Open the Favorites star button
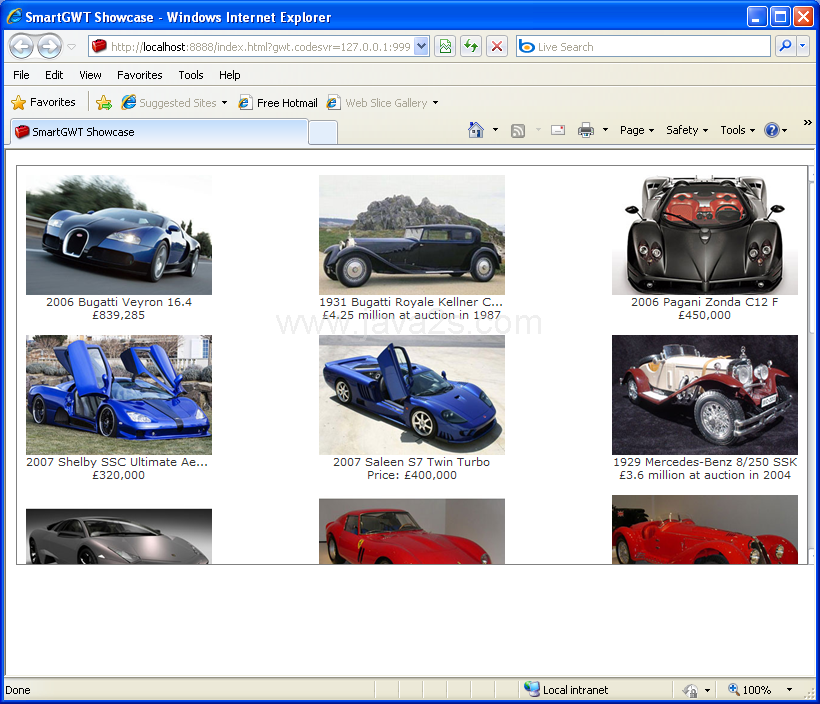 (43, 102)
